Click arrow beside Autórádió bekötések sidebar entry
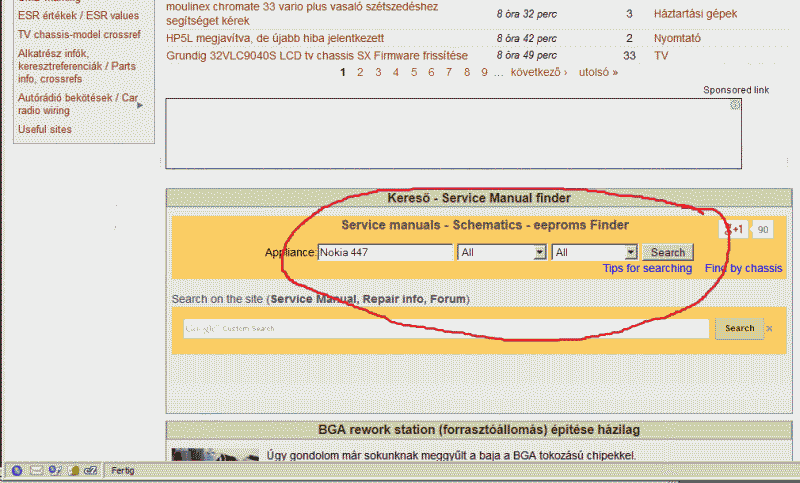Image resolution: width=800 pixels, height=483 pixels. tap(140, 105)
